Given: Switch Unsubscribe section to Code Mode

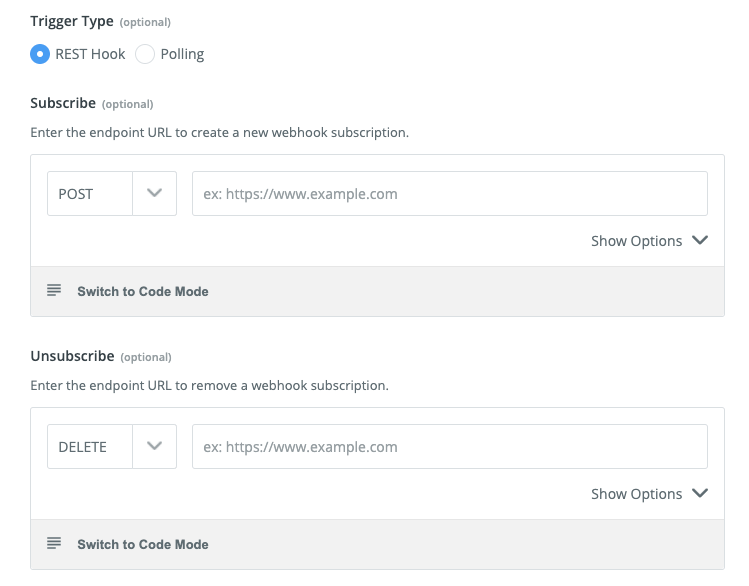Looking at the screenshot, I should pos(142,545).
